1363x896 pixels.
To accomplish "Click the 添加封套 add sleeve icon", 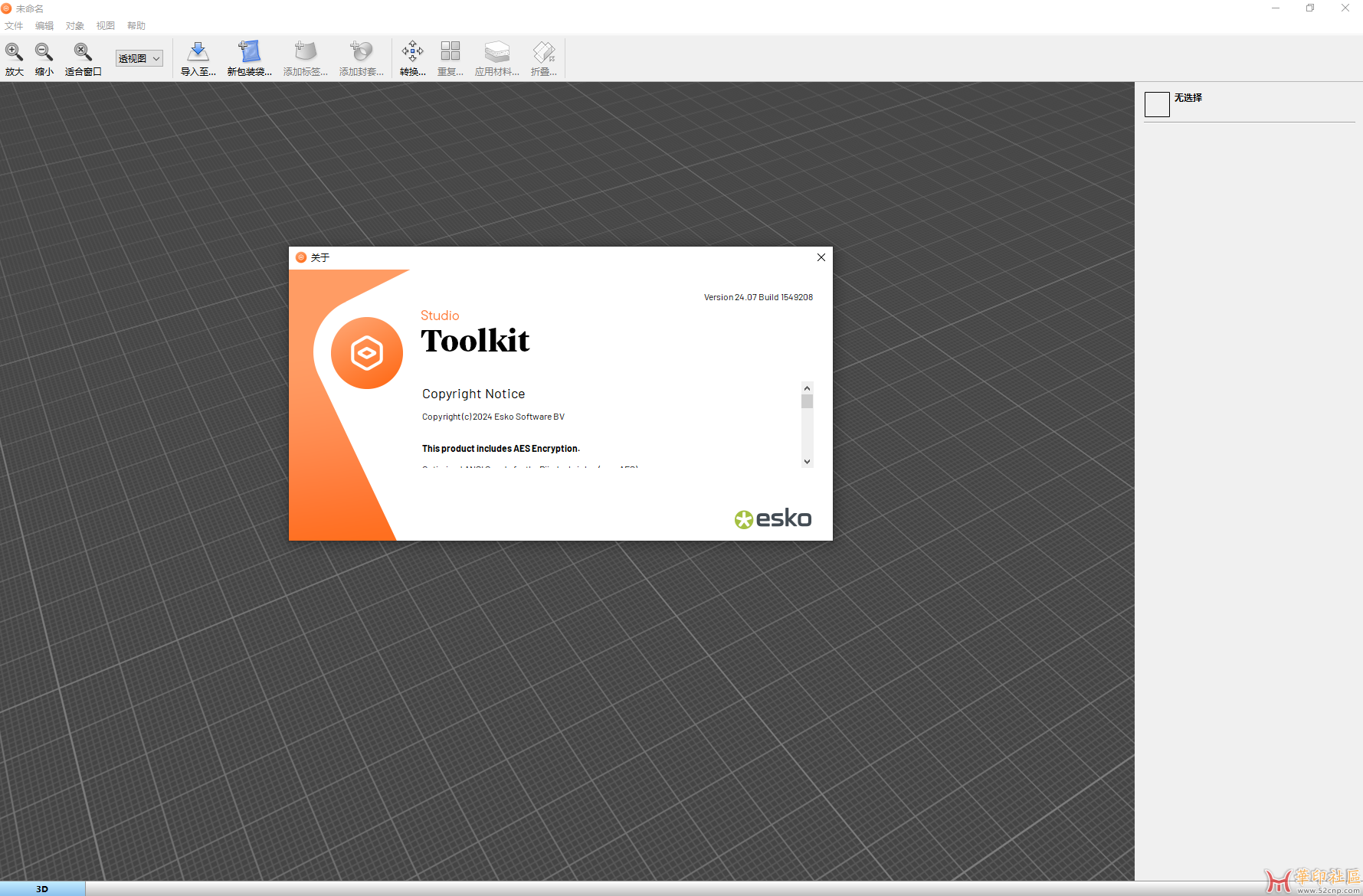I will [x=361, y=51].
